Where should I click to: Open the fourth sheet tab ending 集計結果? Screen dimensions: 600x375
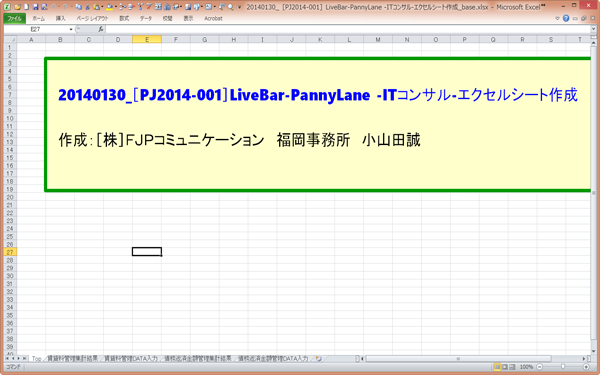pyautogui.click(x=198, y=359)
